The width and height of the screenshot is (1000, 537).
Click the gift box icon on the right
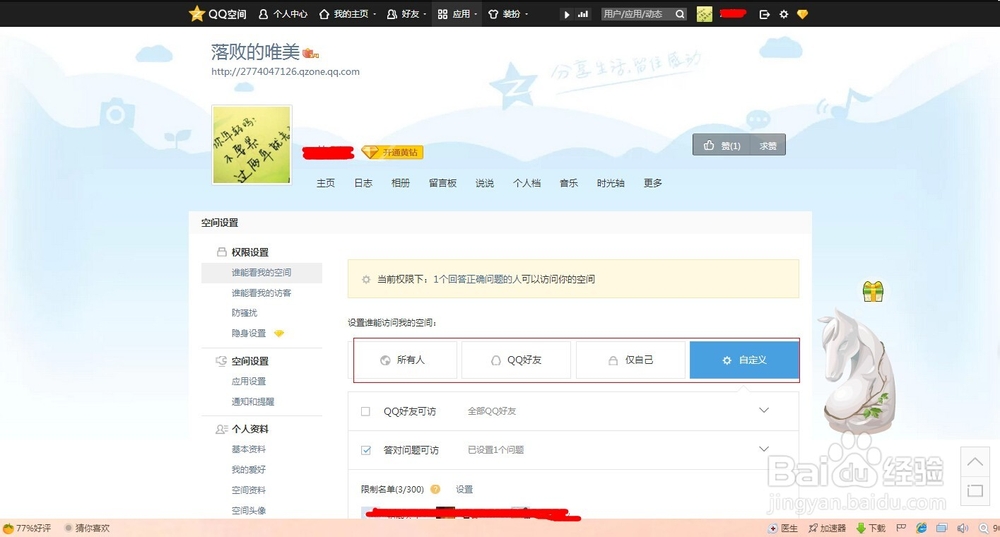(873, 291)
